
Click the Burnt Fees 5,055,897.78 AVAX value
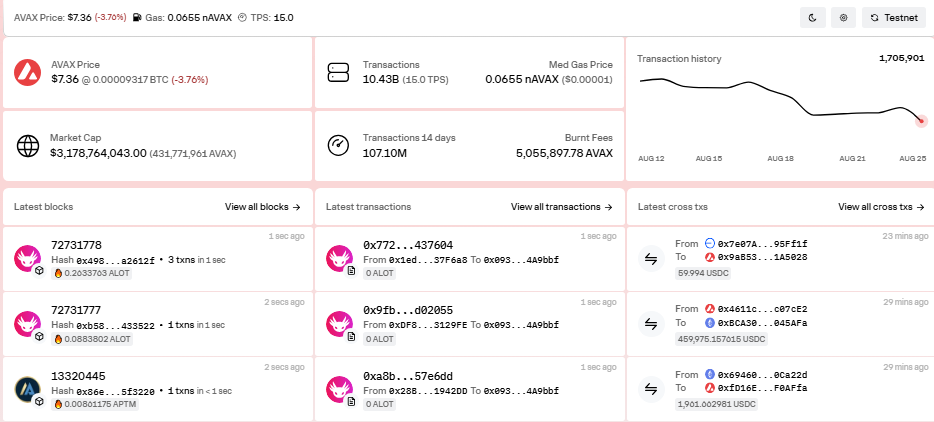pos(564,153)
